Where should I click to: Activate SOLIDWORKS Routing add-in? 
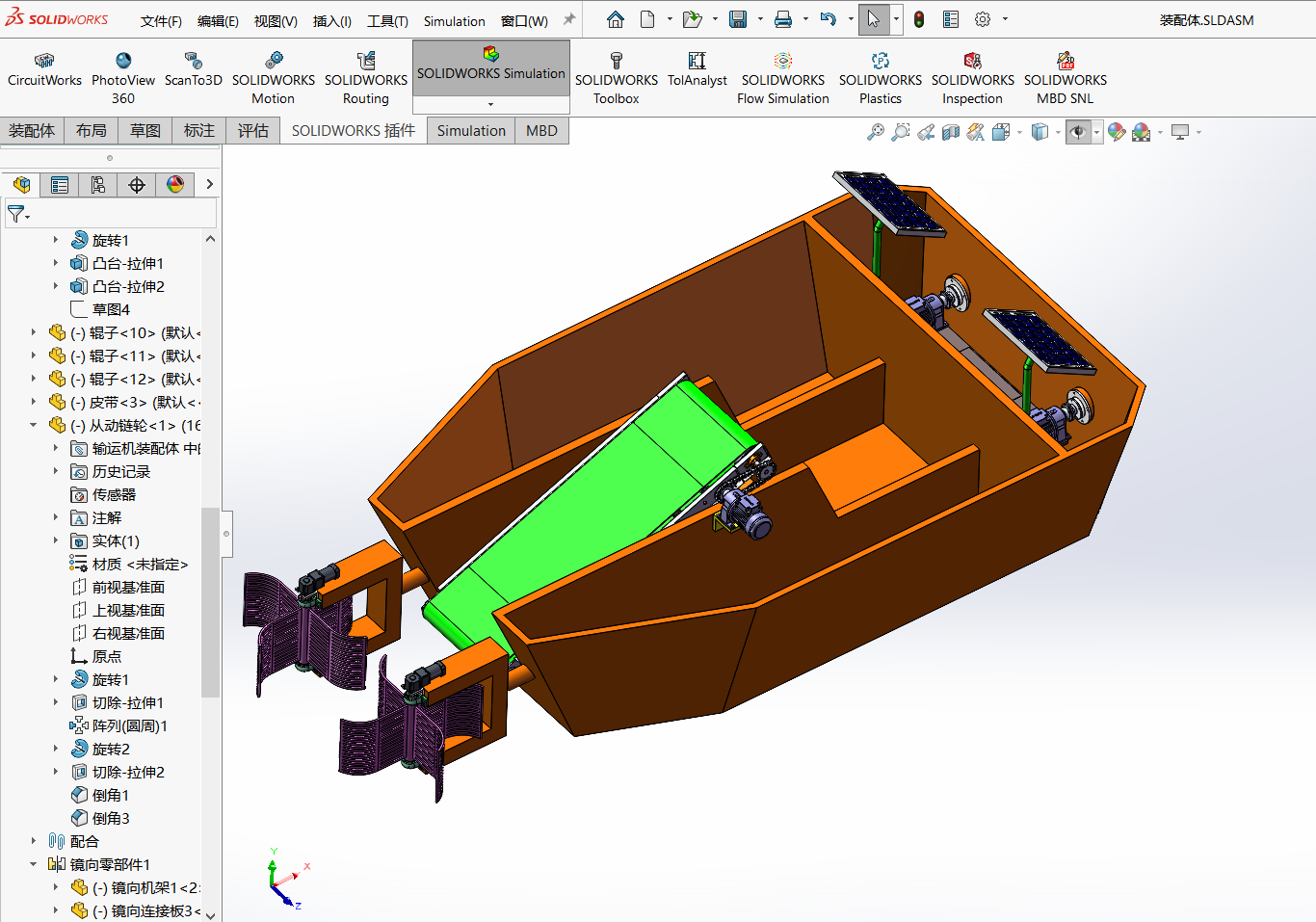pyautogui.click(x=366, y=79)
